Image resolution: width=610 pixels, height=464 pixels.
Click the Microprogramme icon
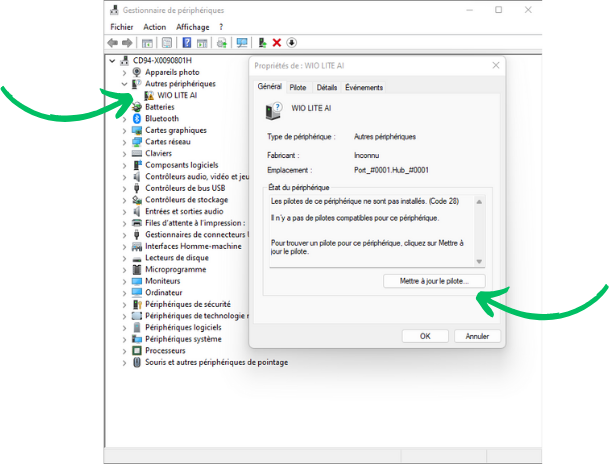click(x=137, y=269)
